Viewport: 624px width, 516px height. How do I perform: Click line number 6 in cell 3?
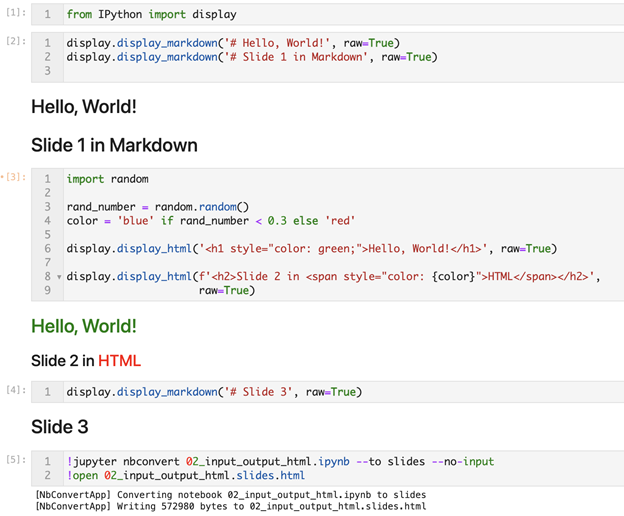tap(48, 249)
